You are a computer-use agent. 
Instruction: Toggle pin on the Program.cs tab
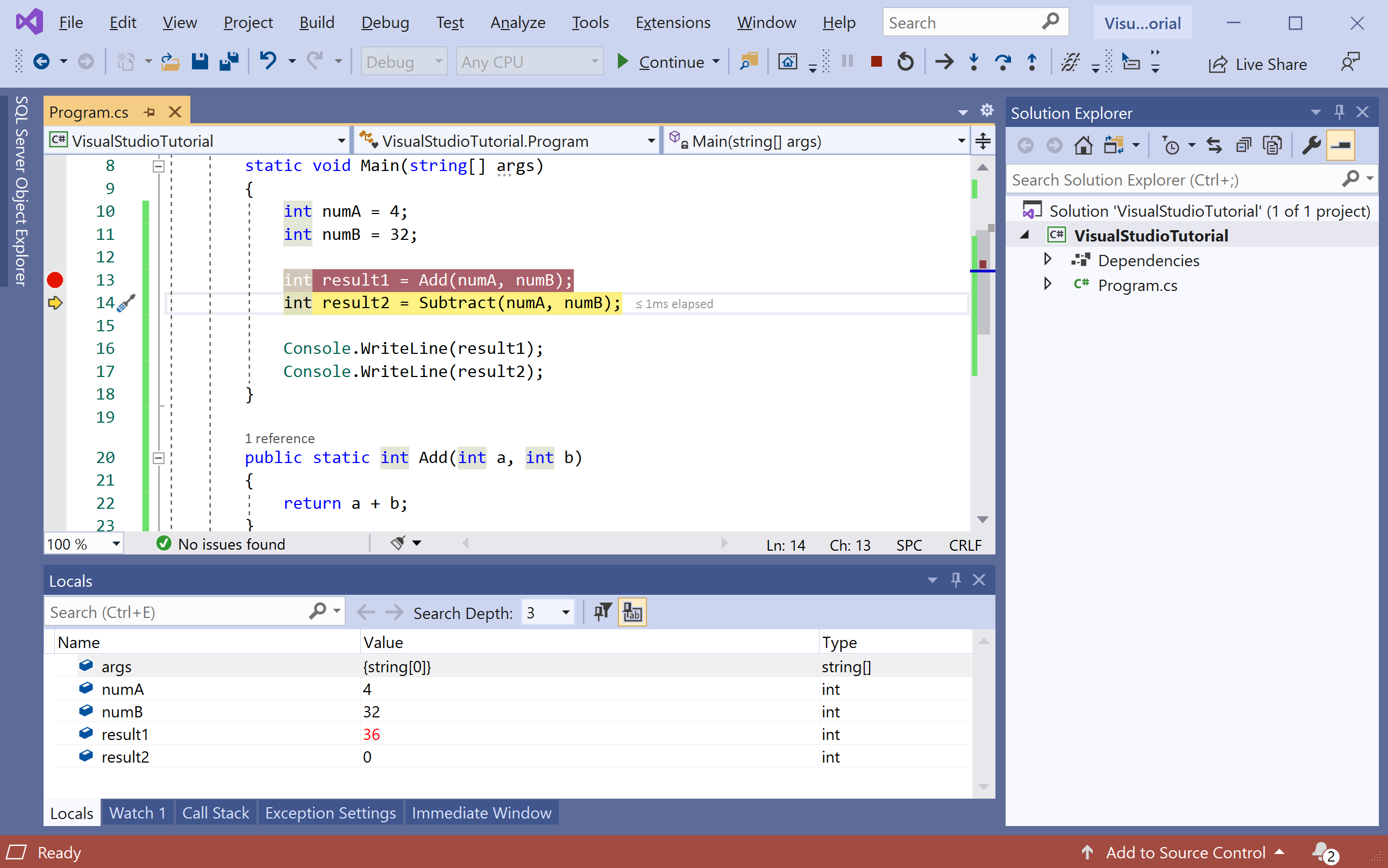pyautogui.click(x=150, y=112)
